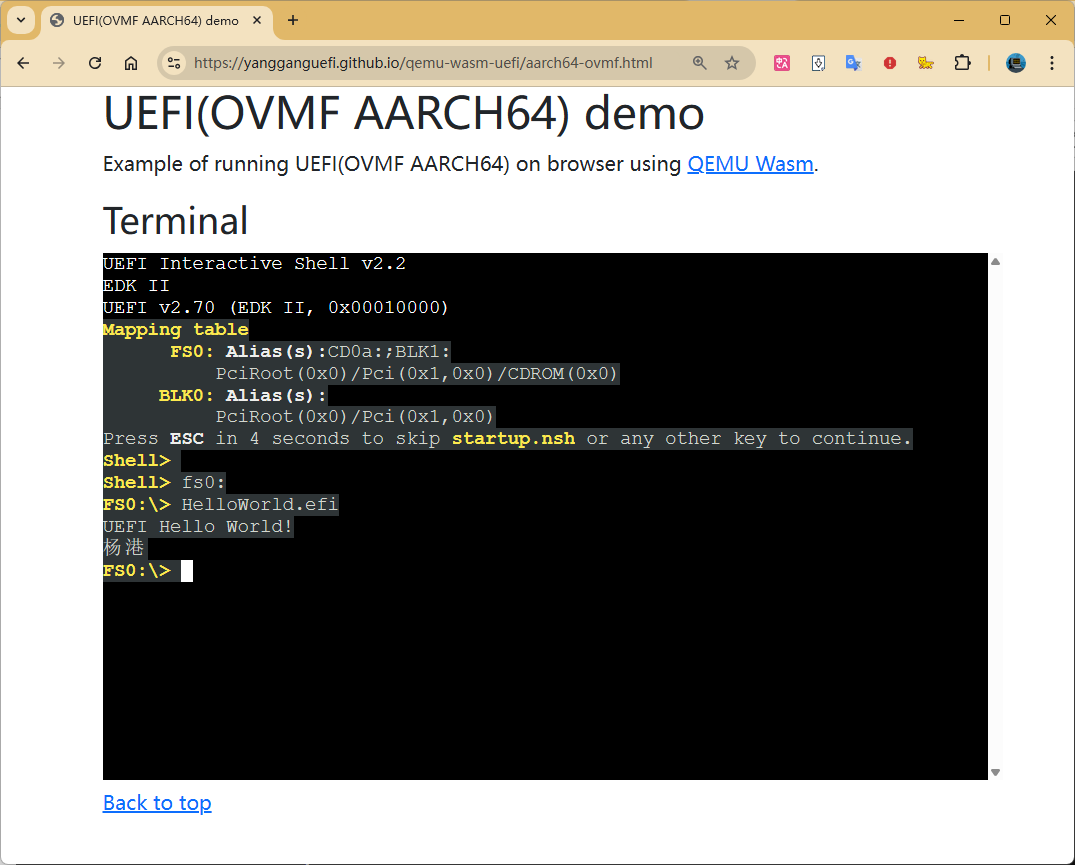Reload the UEFI demo page
This screenshot has height=865, width=1075.
(x=95, y=63)
